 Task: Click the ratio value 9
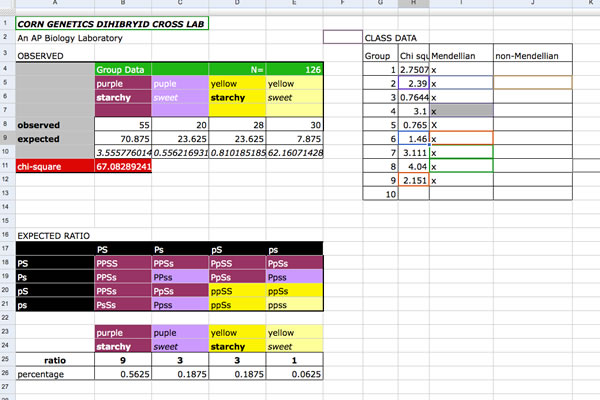click(x=123, y=360)
